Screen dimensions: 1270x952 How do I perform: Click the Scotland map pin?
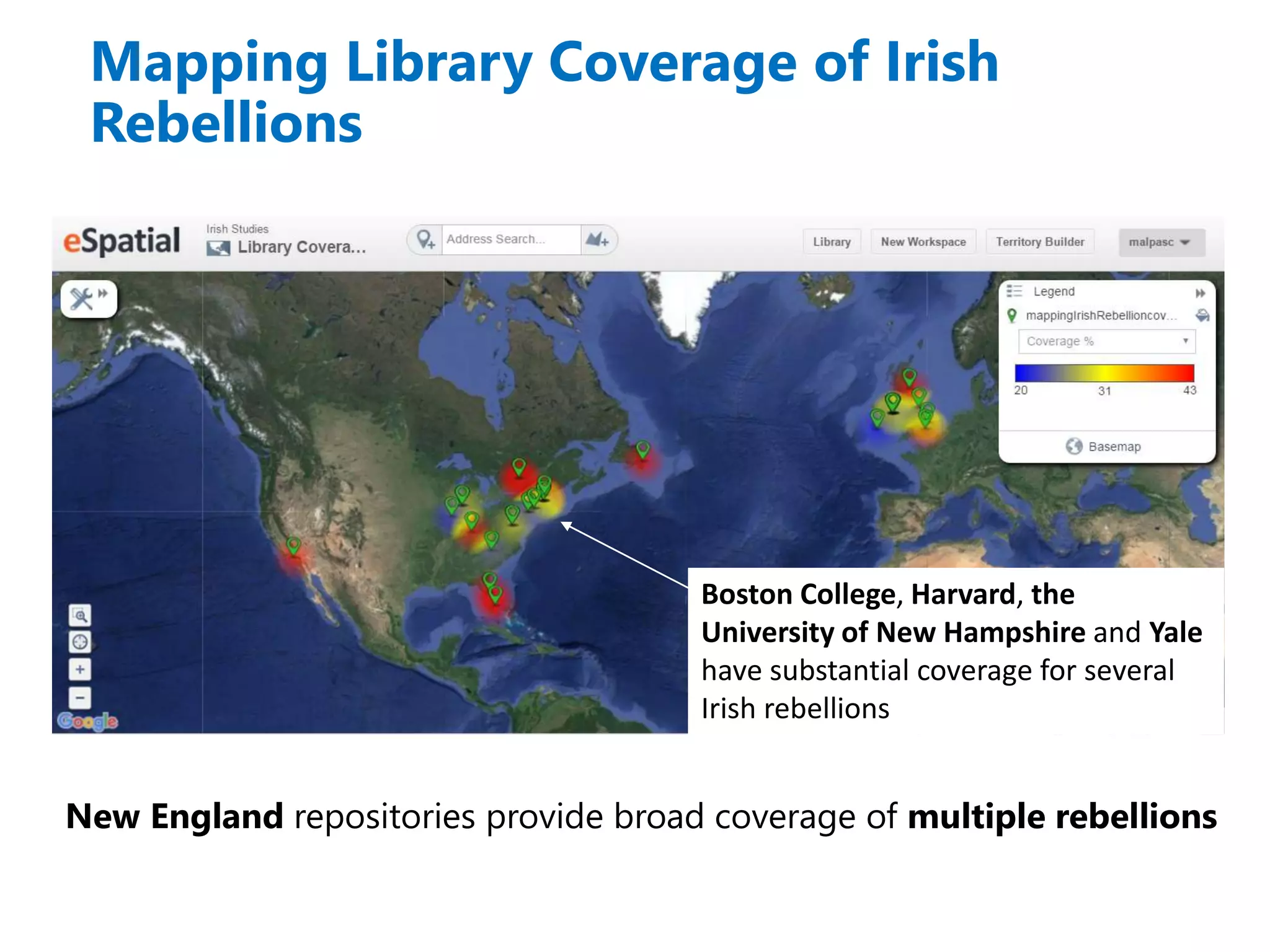pyautogui.click(x=909, y=377)
